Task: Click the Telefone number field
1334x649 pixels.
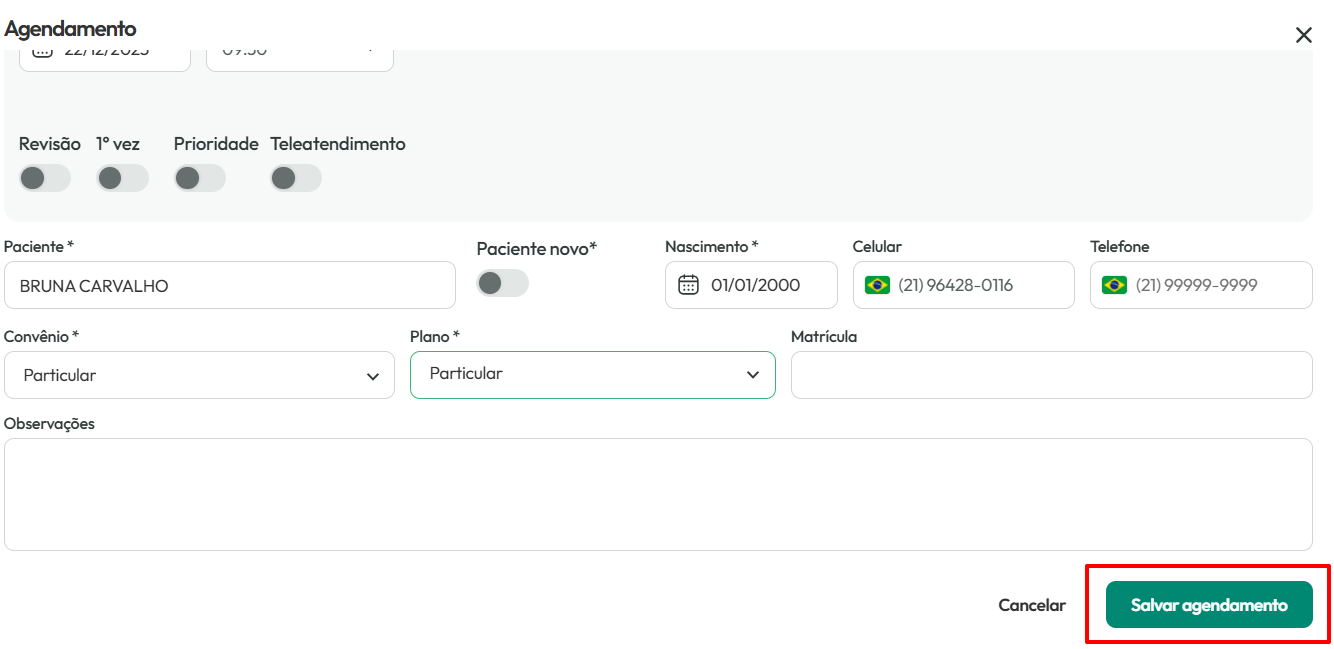Action: pyautogui.click(x=1201, y=285)
